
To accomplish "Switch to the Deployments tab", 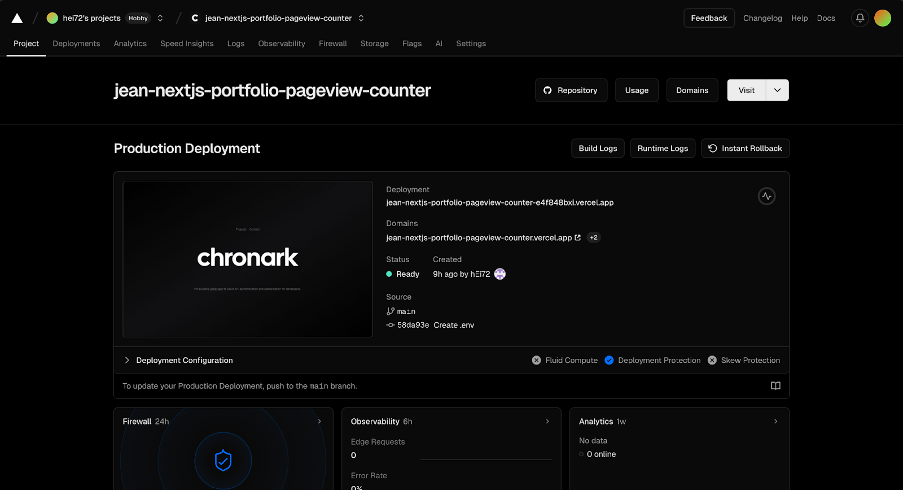I will pyautogui.click(x=76, y=44).
